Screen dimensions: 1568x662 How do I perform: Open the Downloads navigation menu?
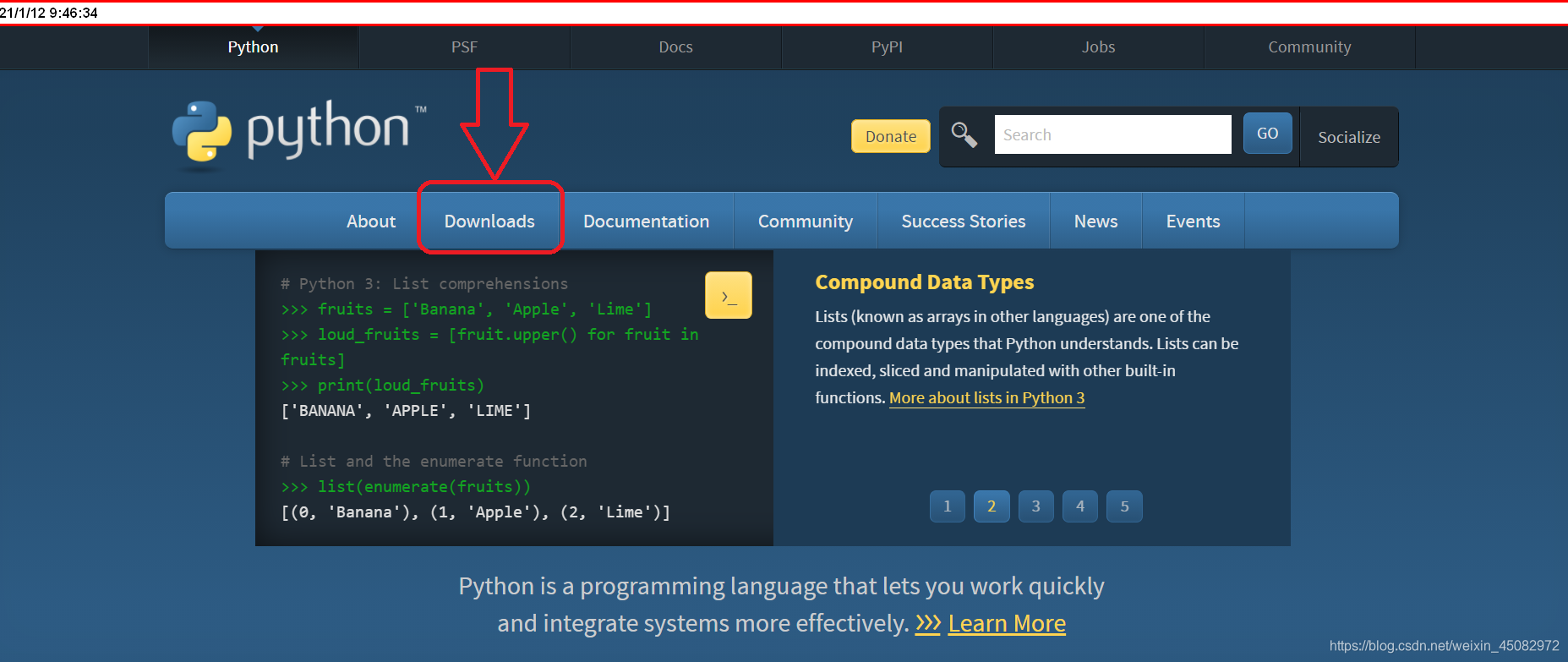(x=489, y=222)
